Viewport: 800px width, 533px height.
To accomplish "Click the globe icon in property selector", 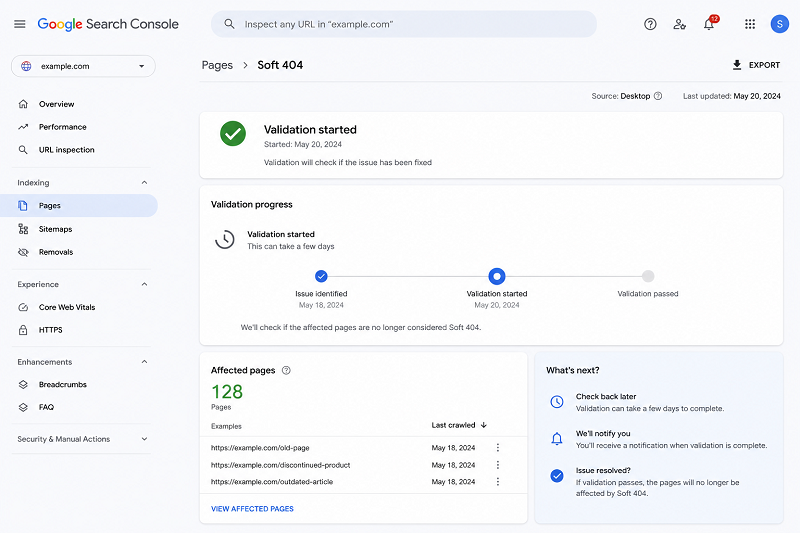I will click(x=26, y=66).
